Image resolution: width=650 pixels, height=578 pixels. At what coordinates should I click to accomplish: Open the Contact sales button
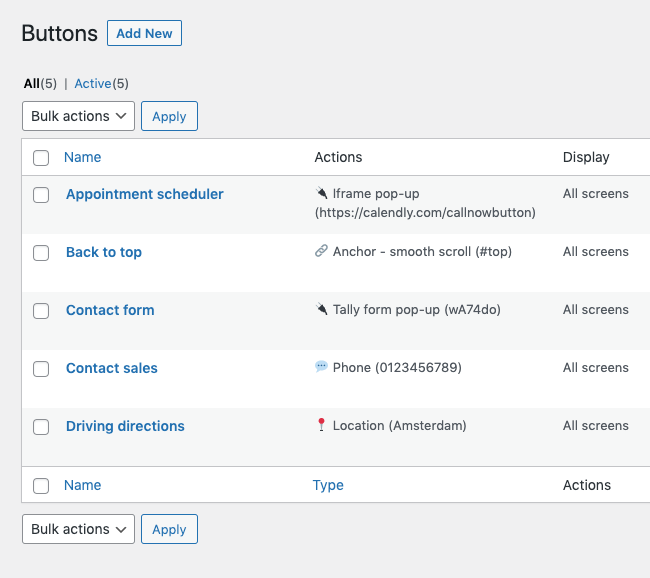pos(112,368)
